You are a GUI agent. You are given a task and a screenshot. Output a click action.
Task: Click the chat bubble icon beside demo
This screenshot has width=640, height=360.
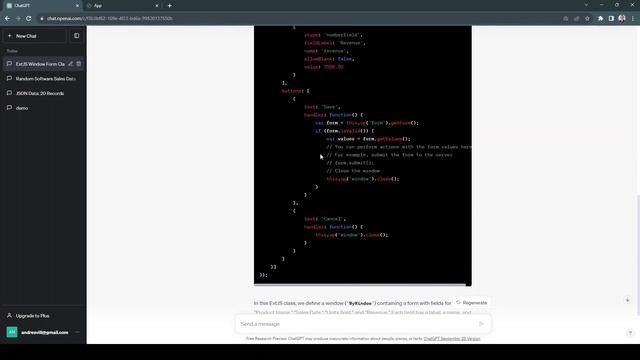coord(9,108)
